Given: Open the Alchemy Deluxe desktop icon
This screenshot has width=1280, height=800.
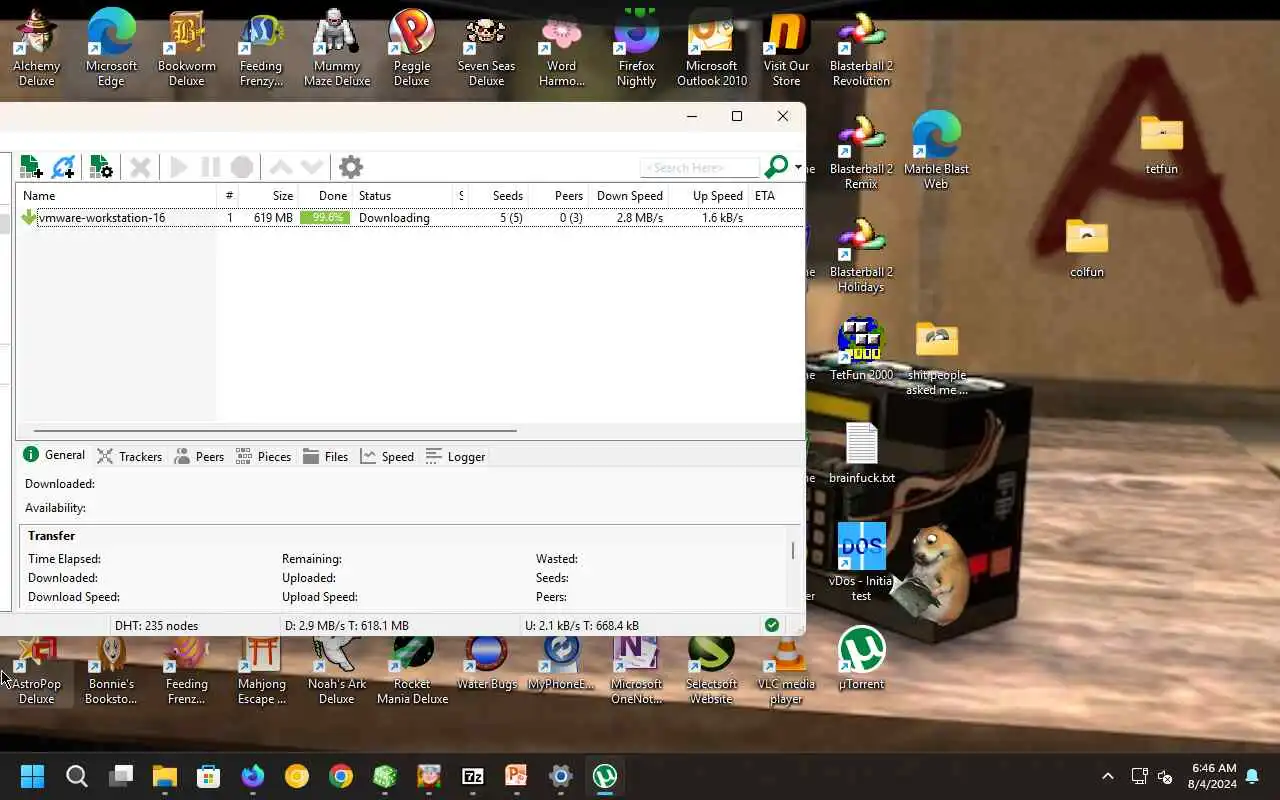Looking at the screenshot, I should 36,48.
